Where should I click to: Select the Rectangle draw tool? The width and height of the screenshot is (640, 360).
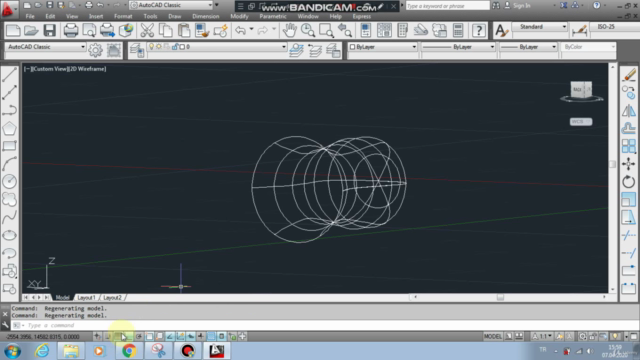(9, 146)
